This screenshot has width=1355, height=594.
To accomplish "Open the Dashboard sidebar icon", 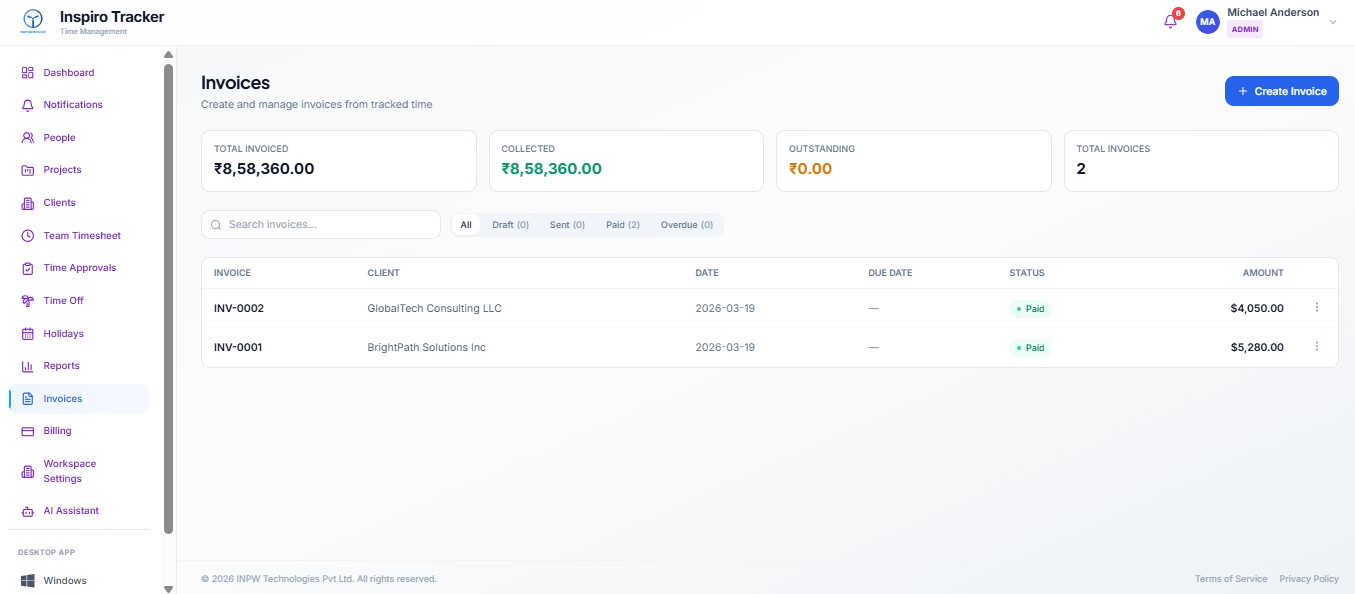I will pos(26,72).
